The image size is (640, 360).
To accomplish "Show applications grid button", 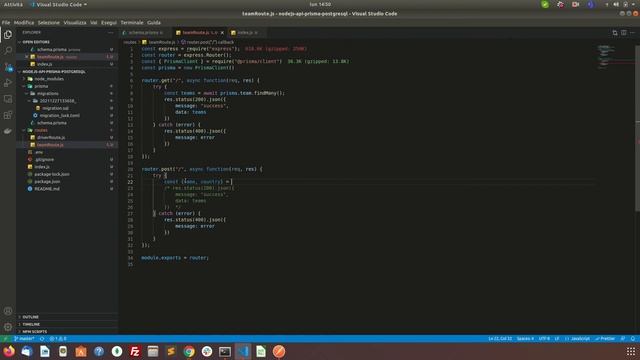I will point(631,351).
